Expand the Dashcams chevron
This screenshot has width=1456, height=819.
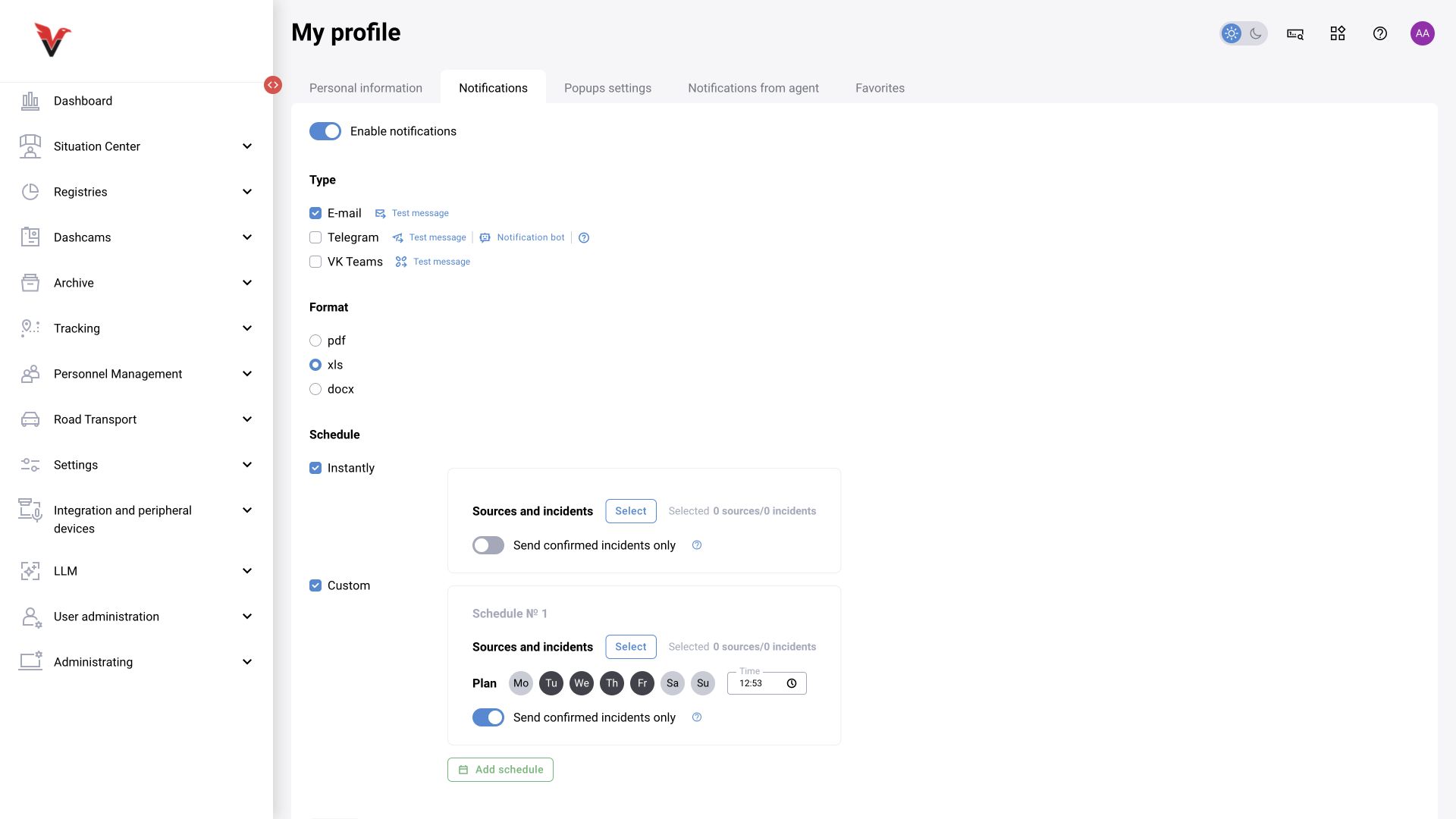point(247,237)
